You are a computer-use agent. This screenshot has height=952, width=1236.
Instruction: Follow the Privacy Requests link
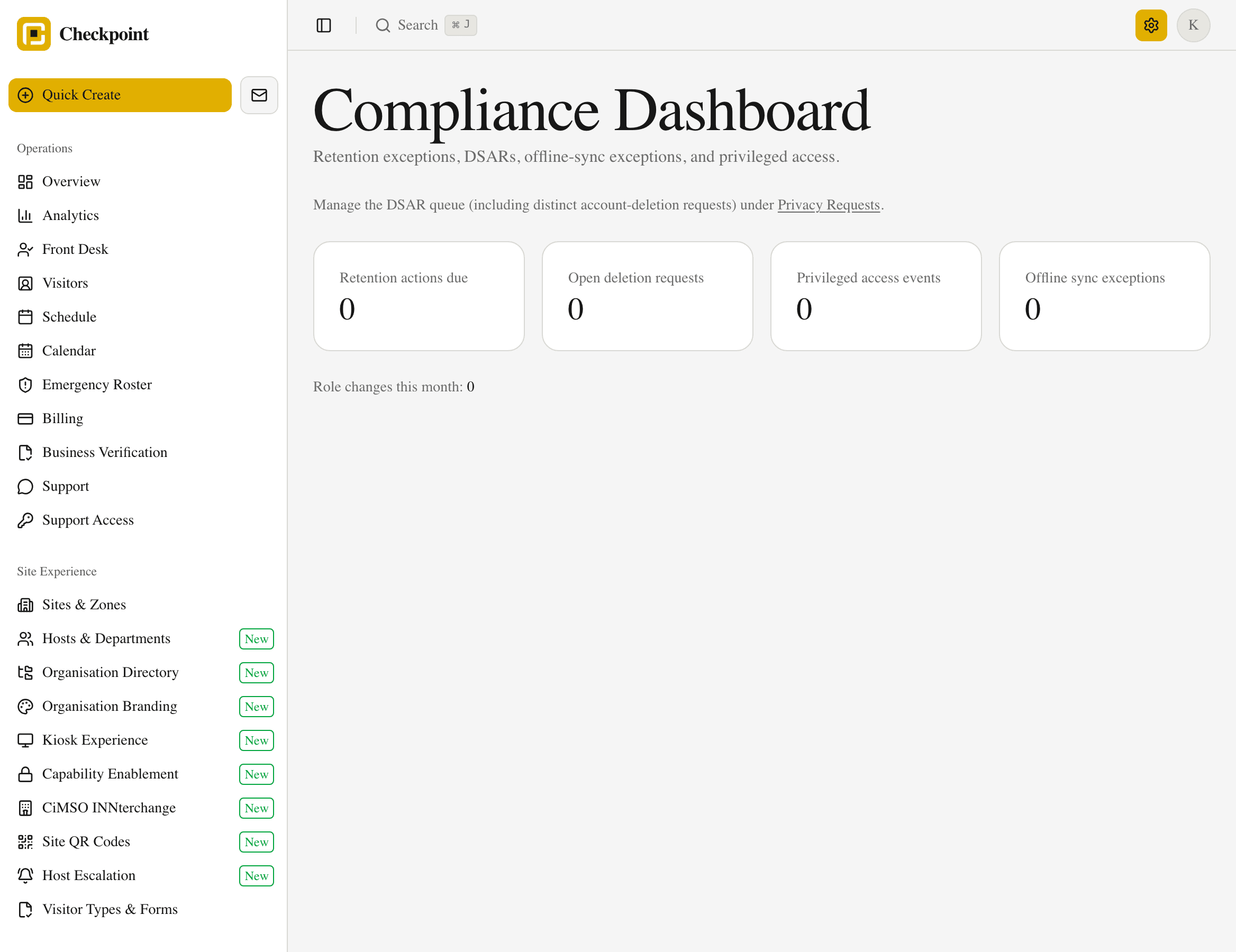click(829, 205)
